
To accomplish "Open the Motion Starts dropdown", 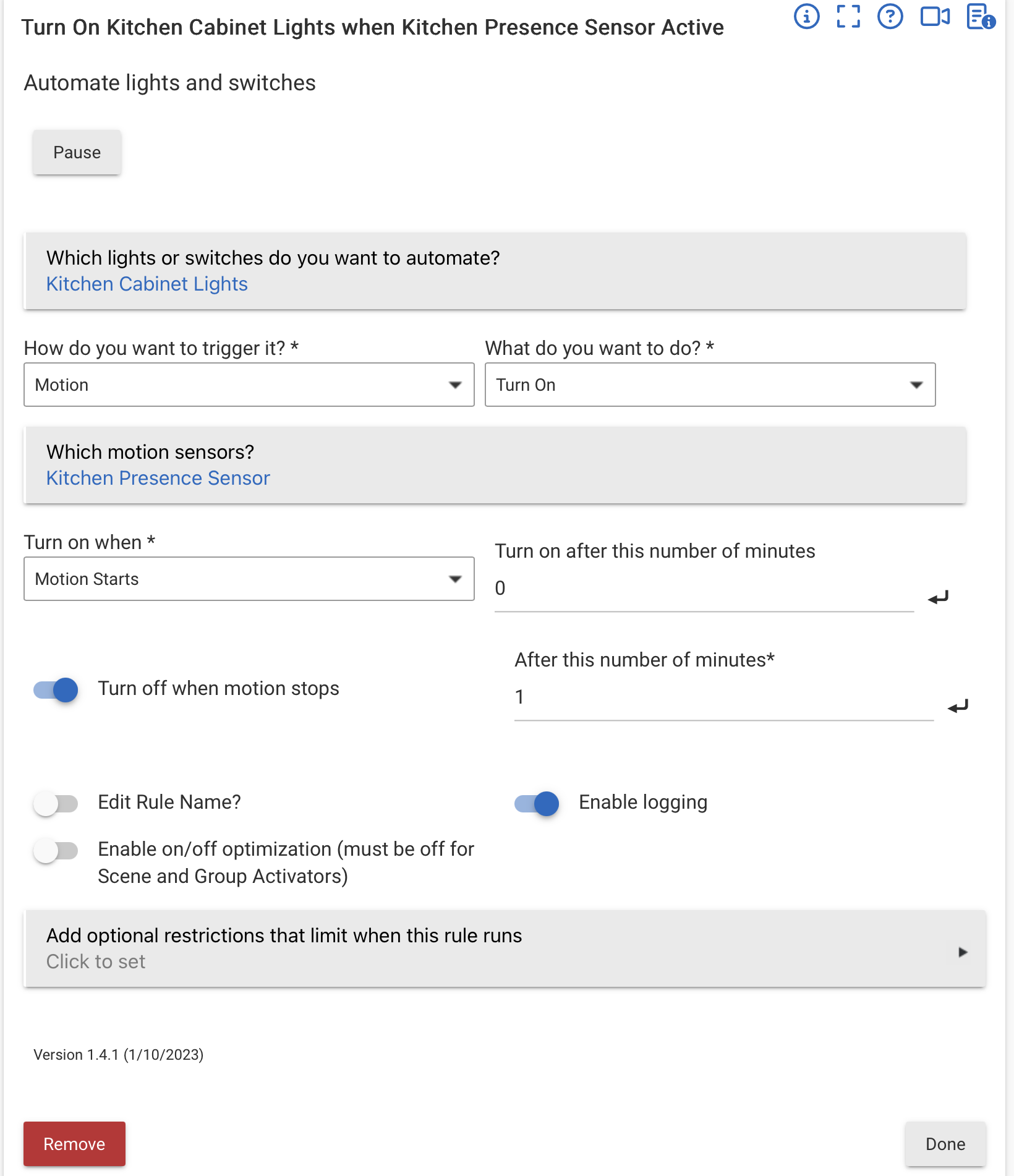I will coord(249,579).
